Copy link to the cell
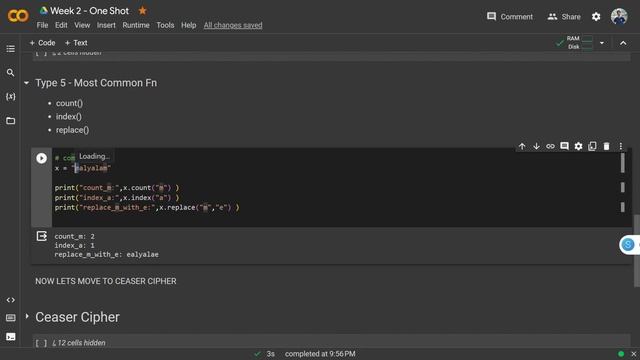Screen dimensions: 640x360 click(x=550, y=146)
